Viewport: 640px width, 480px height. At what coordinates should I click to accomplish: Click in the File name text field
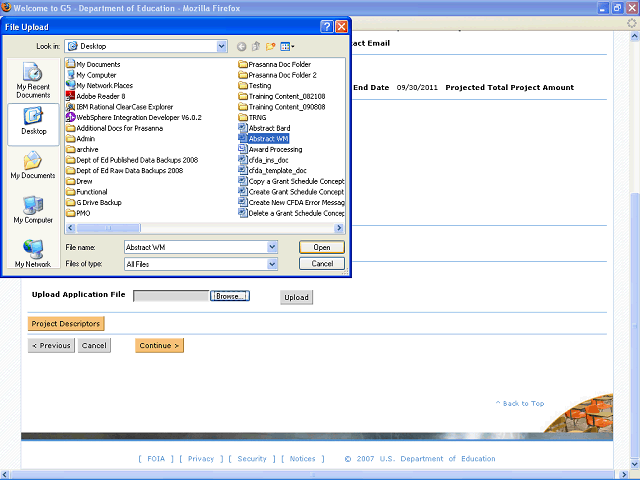pyautogui.click(x=196, y=247)
